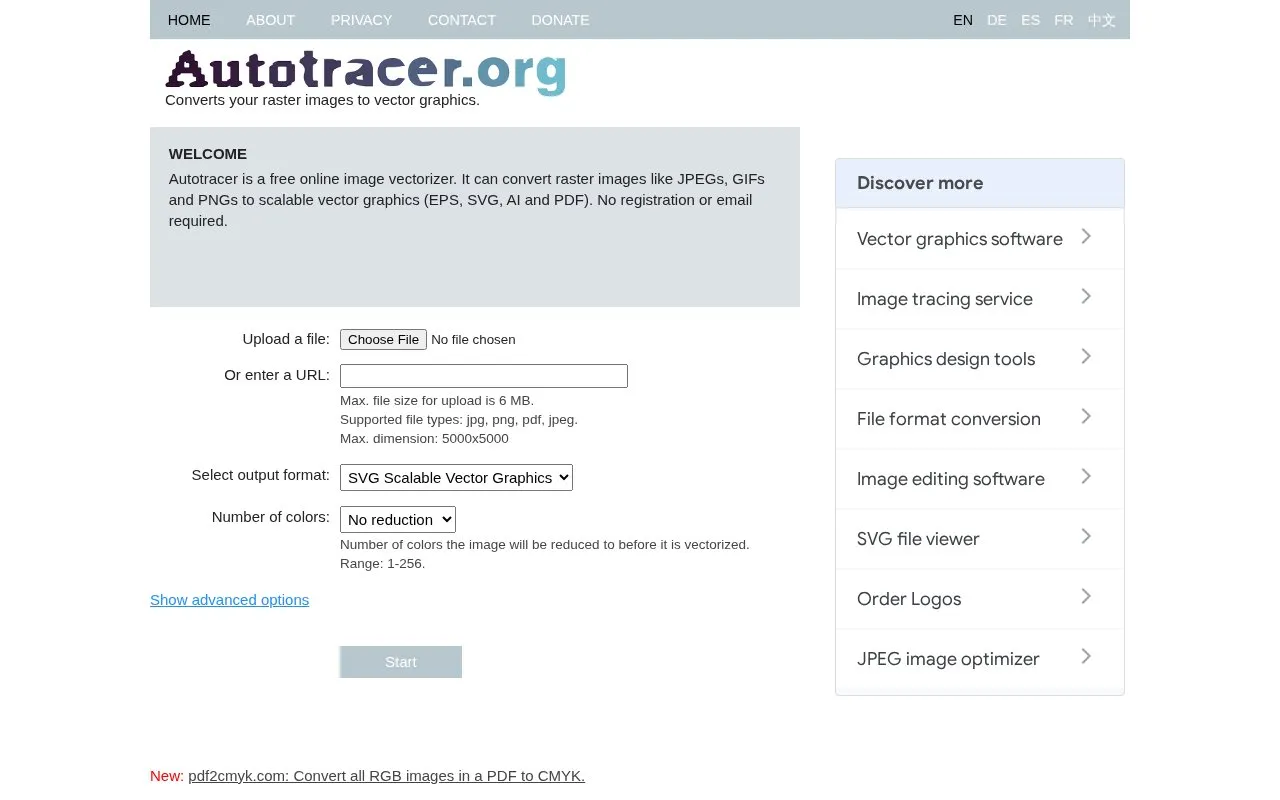The image size is (1280, 800).
Task: Switch language to FR
Action: click(x=1064, y=20)
